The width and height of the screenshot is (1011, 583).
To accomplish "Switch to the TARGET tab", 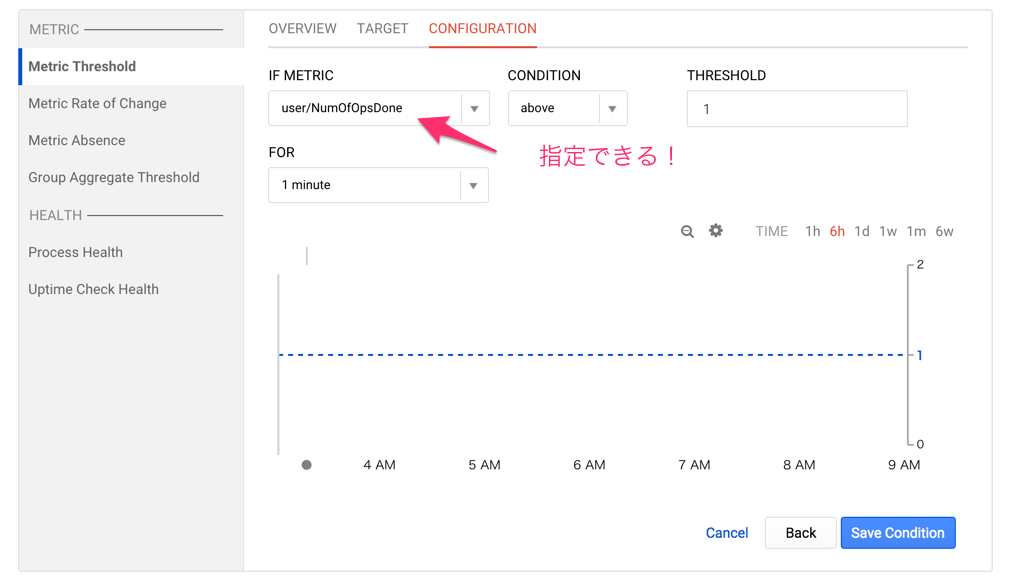I will click(x=382, y=28).
